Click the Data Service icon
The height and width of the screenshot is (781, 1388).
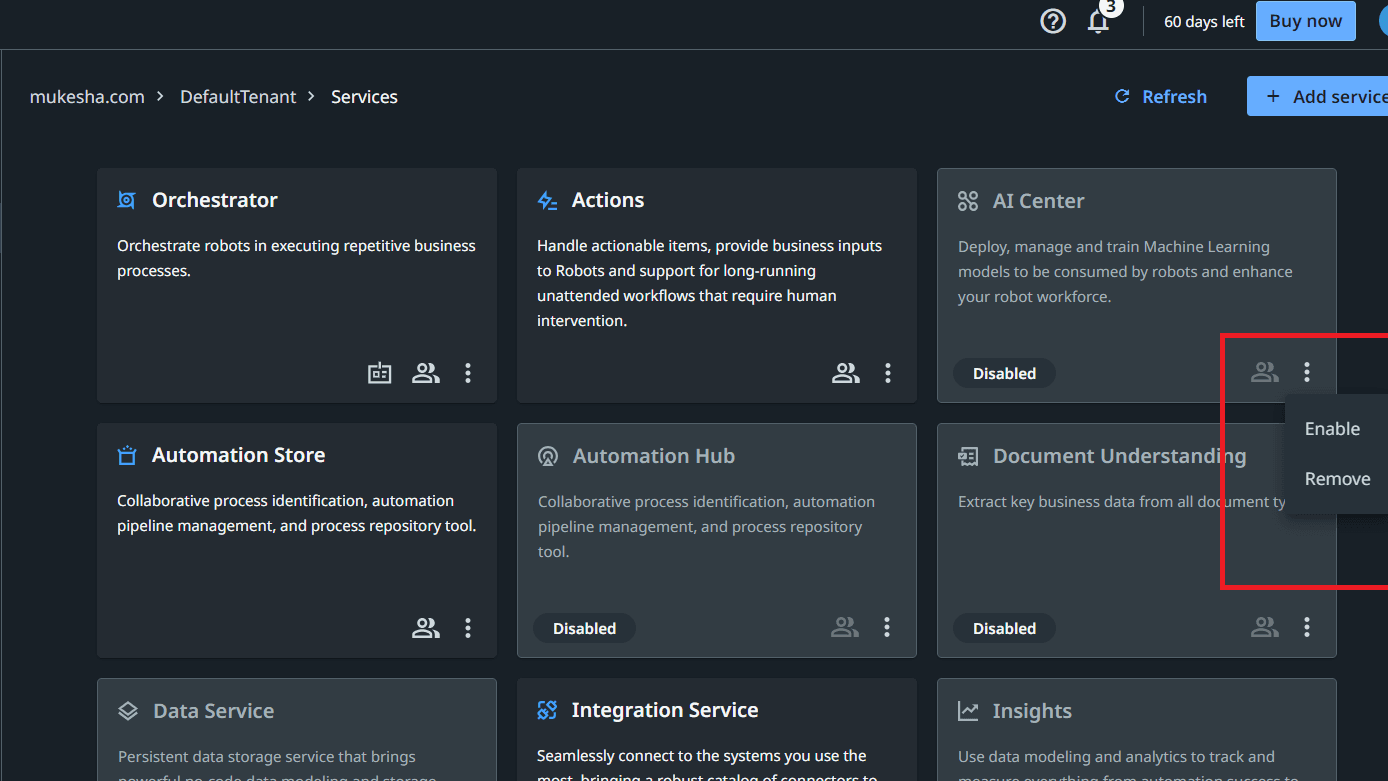[127, 710]
